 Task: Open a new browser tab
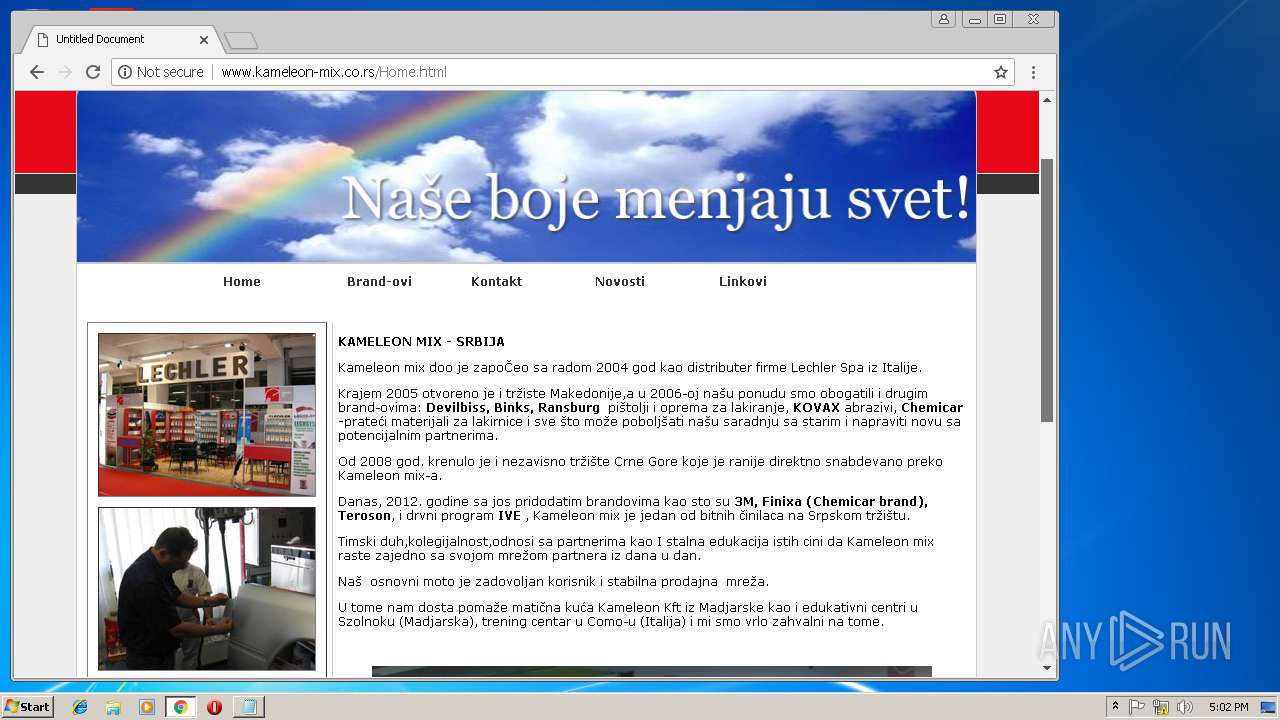[x=241, y=40]
